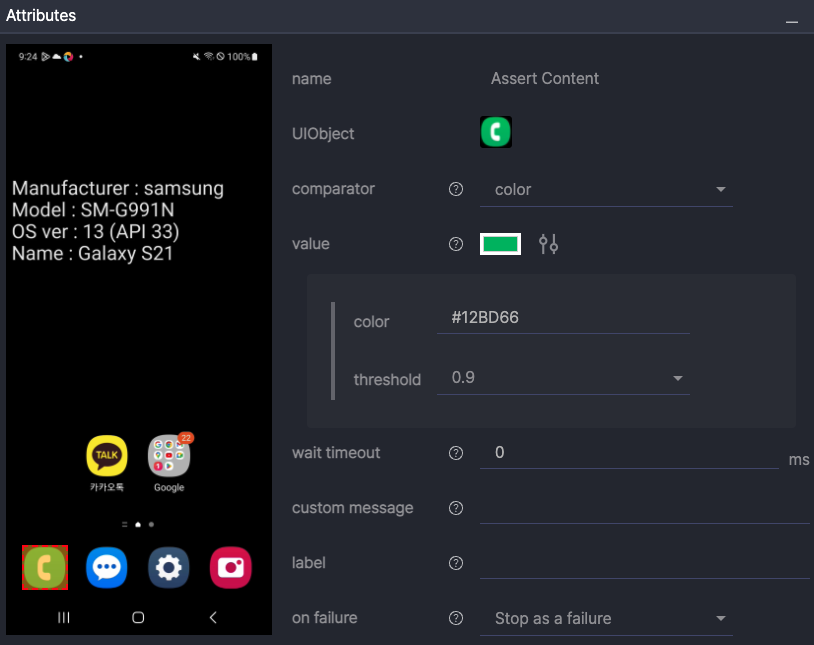This screenshot has width=814, height=645.
Task: Click help icon next to comparator
Action: tap(456, 189)
